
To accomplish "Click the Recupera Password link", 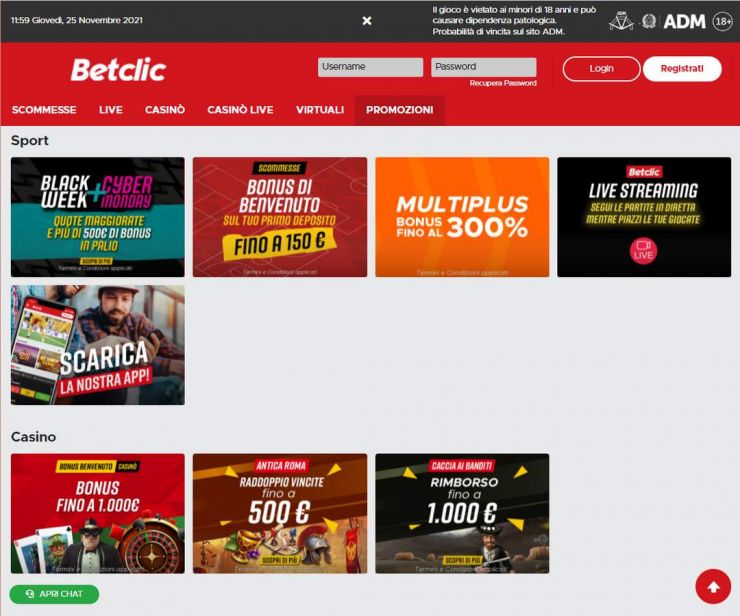I will [x=503, y=83].
